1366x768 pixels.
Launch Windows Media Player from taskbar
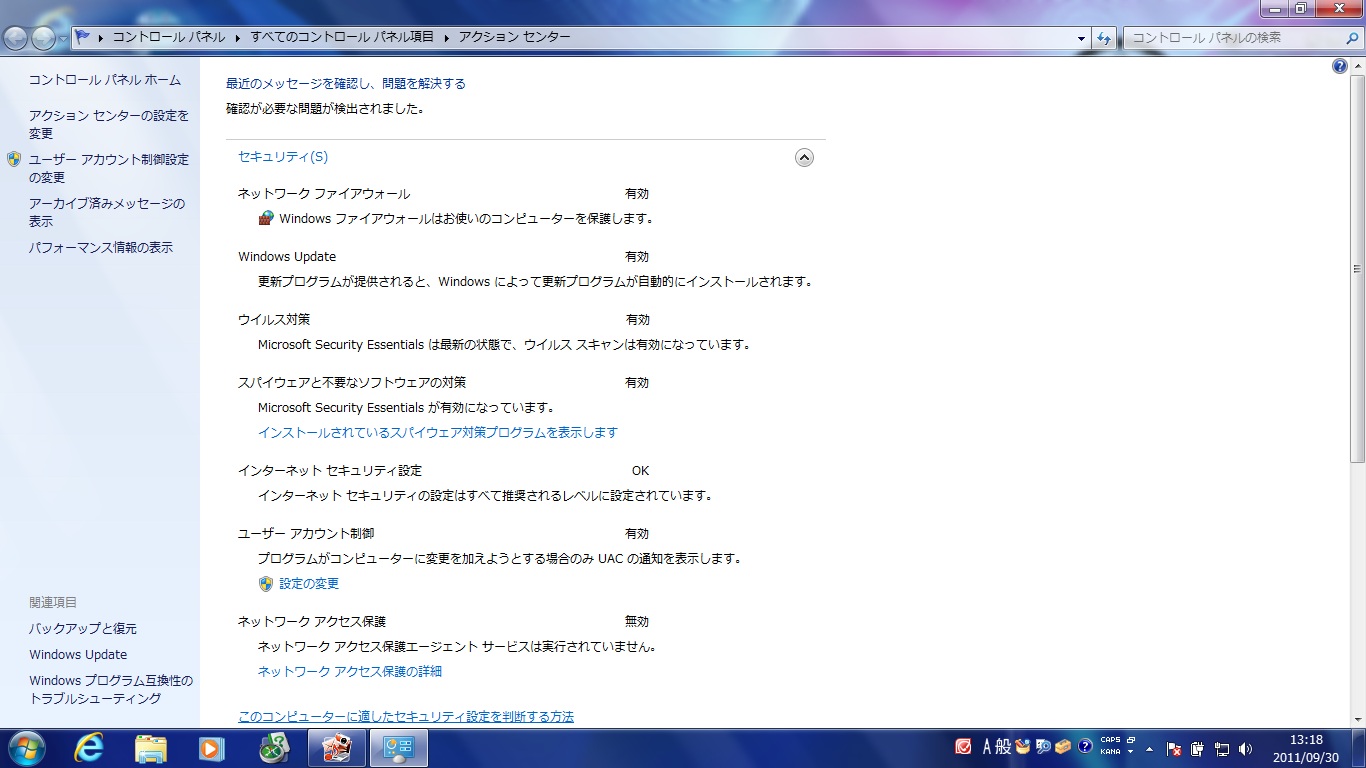click(211, 748)
